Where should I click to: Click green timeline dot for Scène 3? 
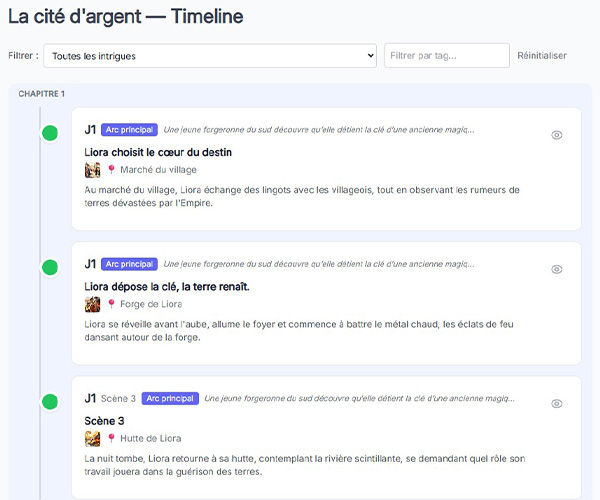[50, 402]
